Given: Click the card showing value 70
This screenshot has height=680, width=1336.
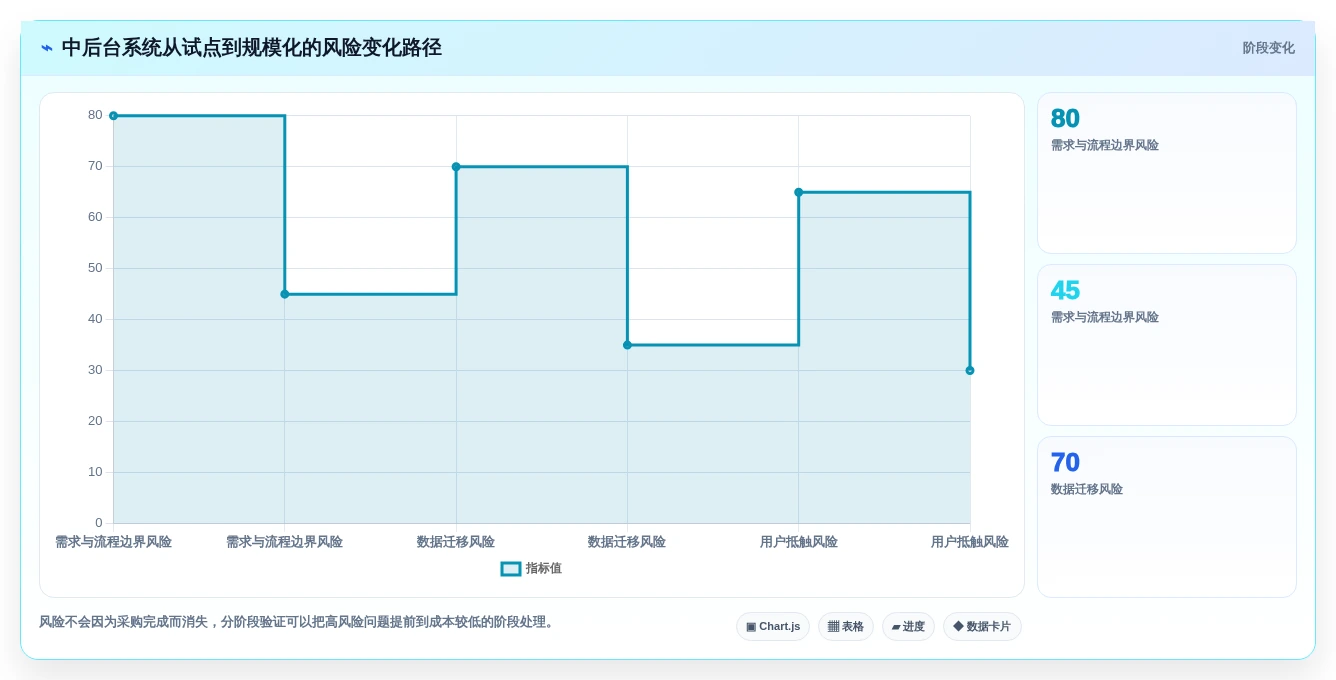Looking at the screenshot, I should pyautogui.click(x=1167, y=517).
